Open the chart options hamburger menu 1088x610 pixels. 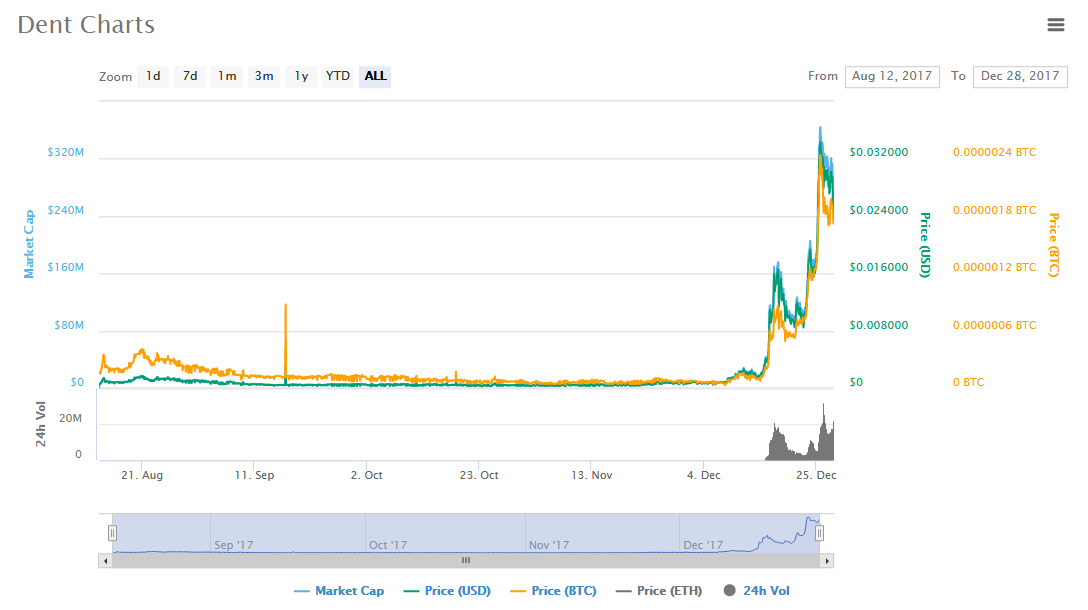(1055, 24)
